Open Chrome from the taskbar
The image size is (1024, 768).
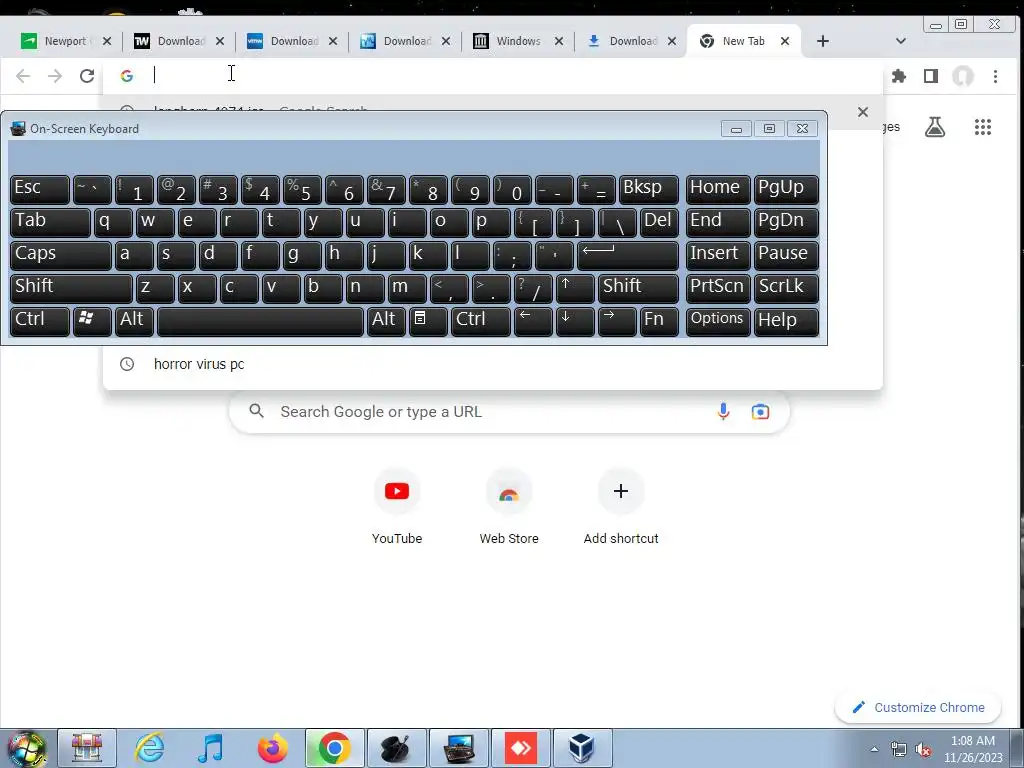(334, 748)
